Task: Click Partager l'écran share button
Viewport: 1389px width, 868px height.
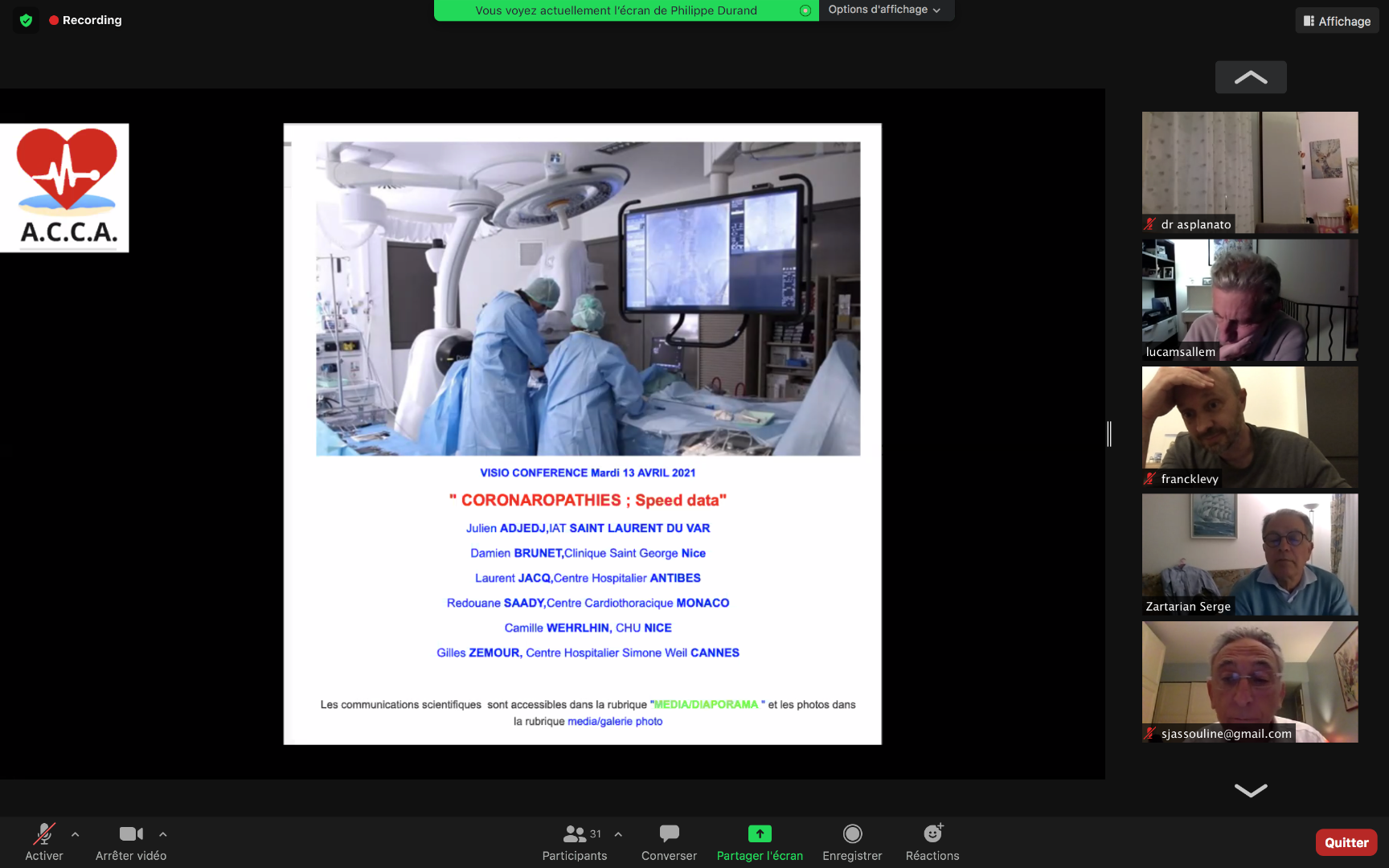Action: point(760,841)
